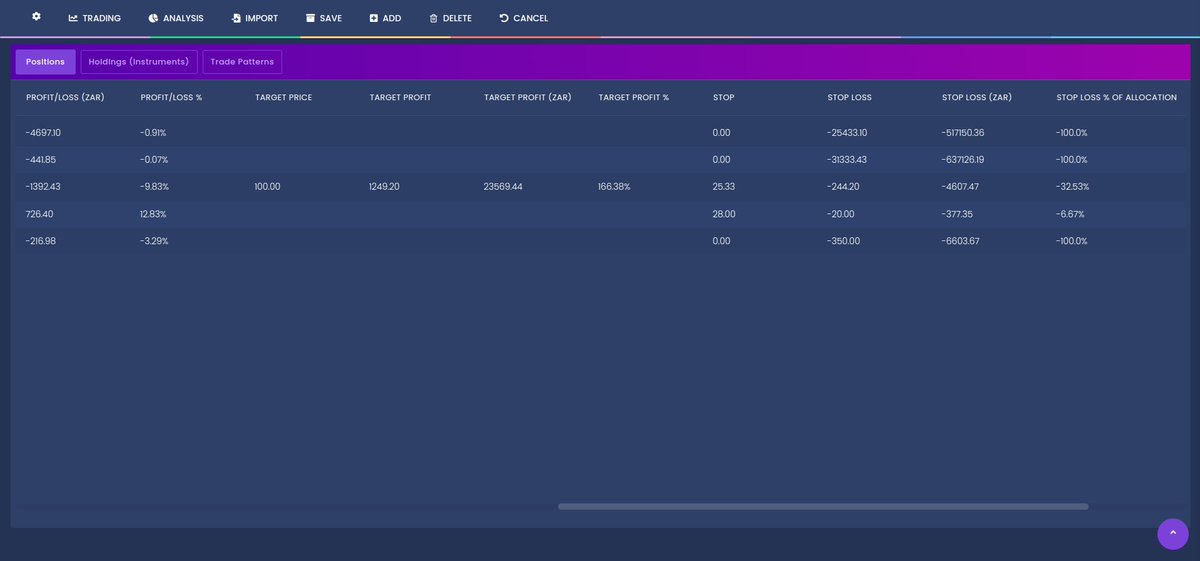The height and width of the screenshot is (561, 1200).
Task: Open the Trading menu
Action: click(x=95, y=18)
